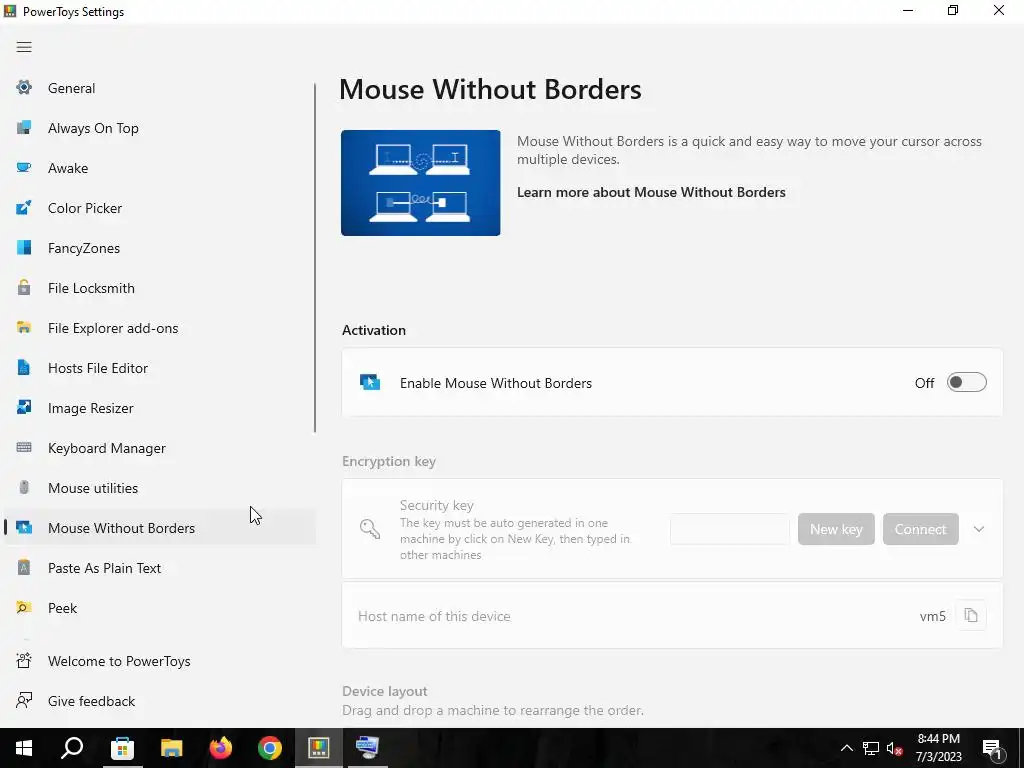Open General settings page
Screen dimensions: 1024x768
[x=159, y=88]
